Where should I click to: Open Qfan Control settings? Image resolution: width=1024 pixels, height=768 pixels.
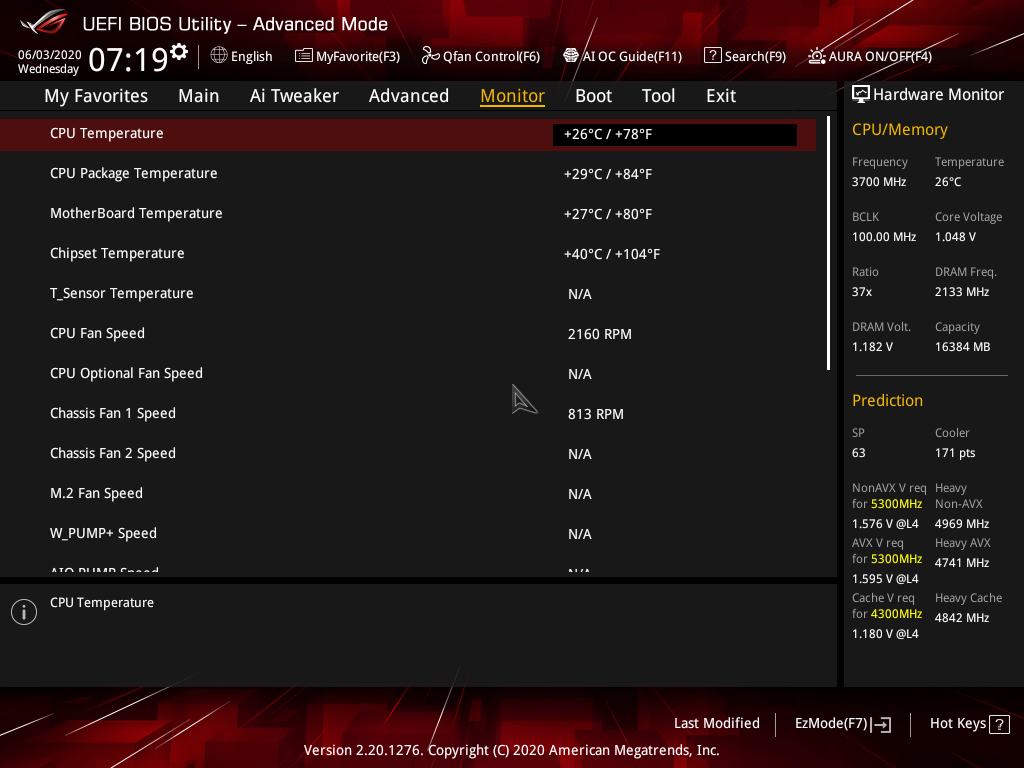481,56
